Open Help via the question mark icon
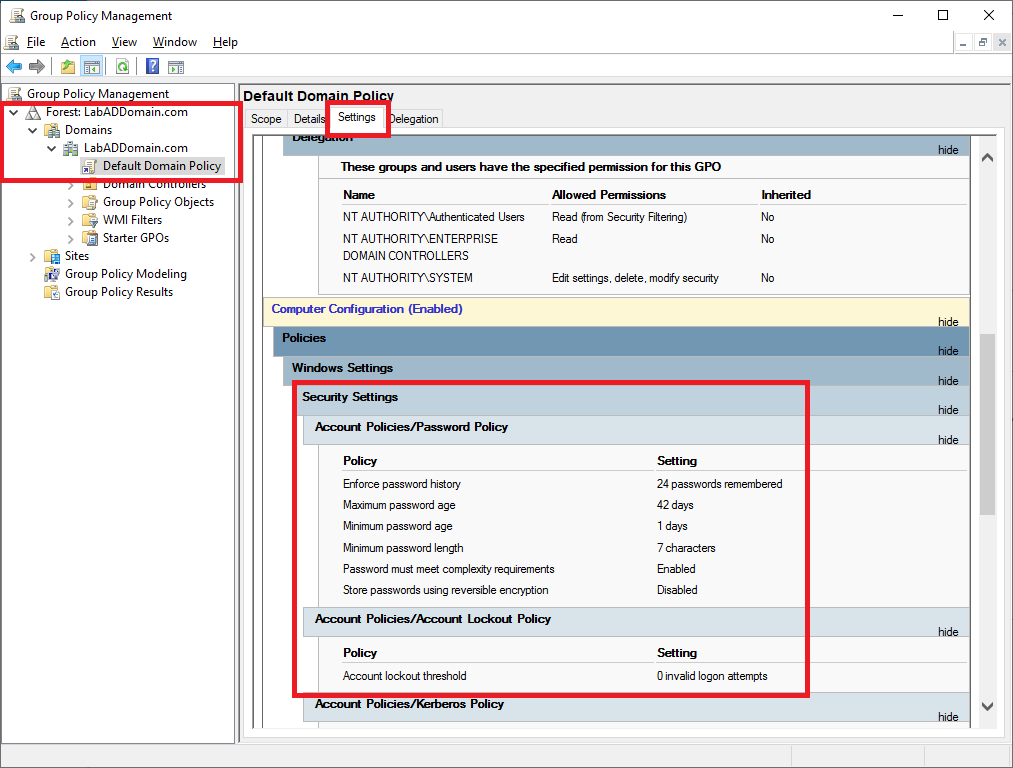This screenshot has height=768, width=1013. pyautogui.click(x=152, y=67)
